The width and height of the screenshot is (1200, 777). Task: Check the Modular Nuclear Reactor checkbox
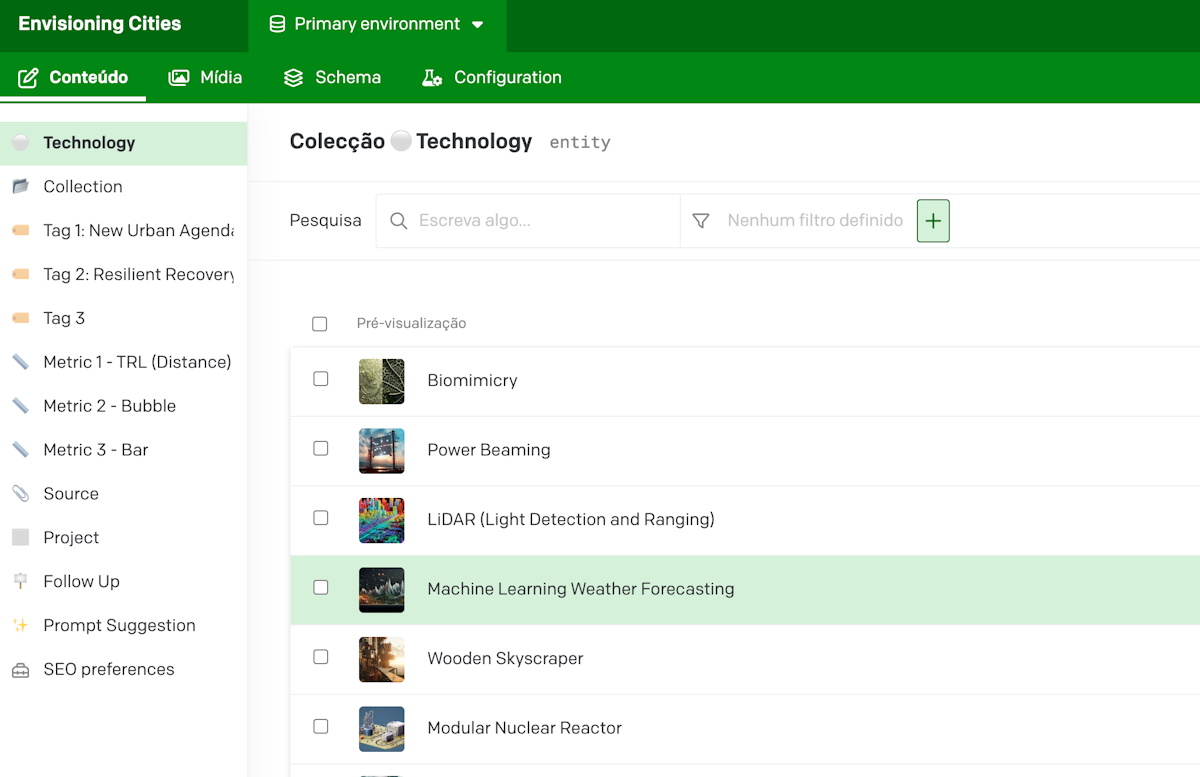point(321,726)
